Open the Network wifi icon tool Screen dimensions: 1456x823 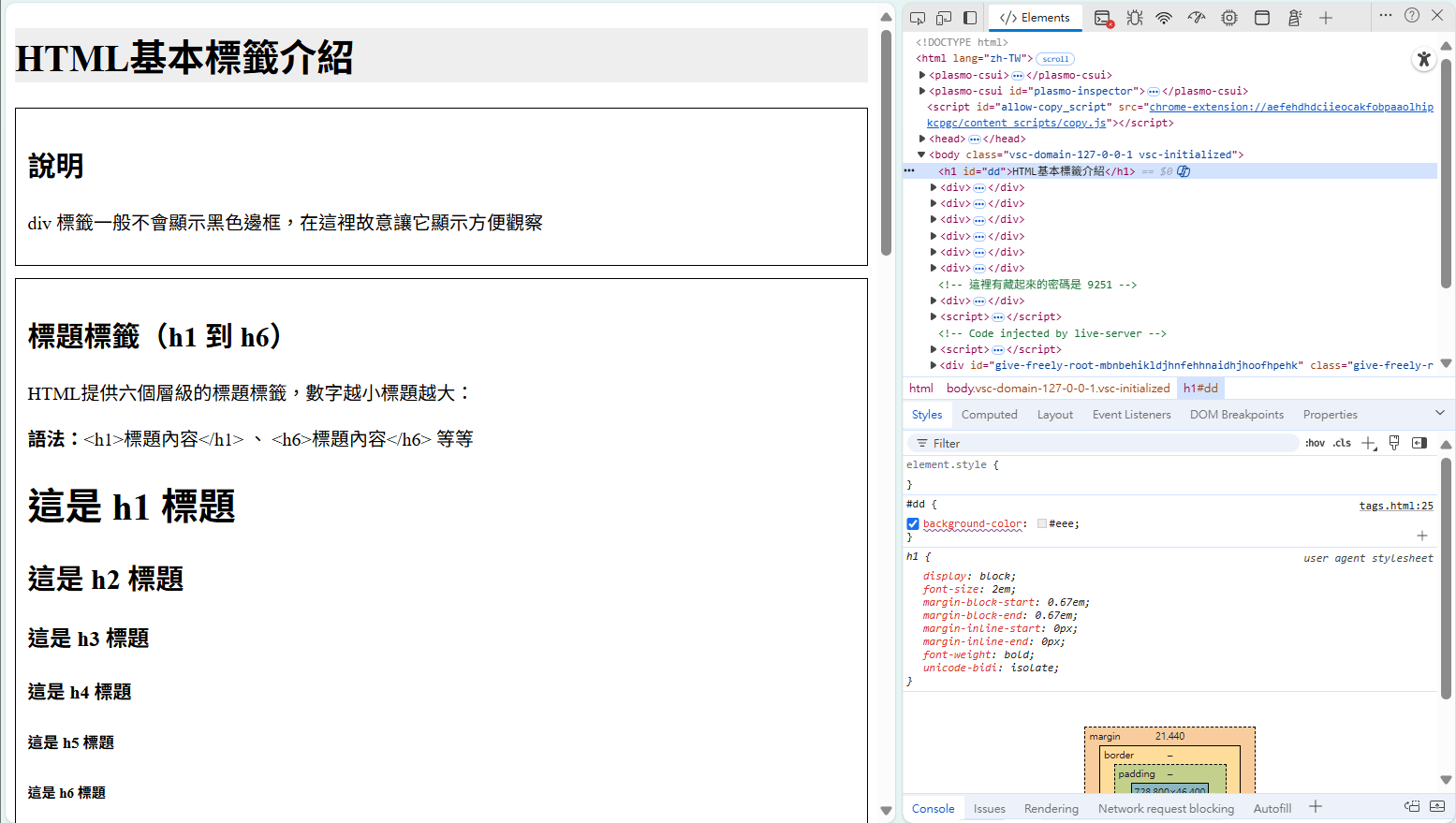click(1164, 18)
